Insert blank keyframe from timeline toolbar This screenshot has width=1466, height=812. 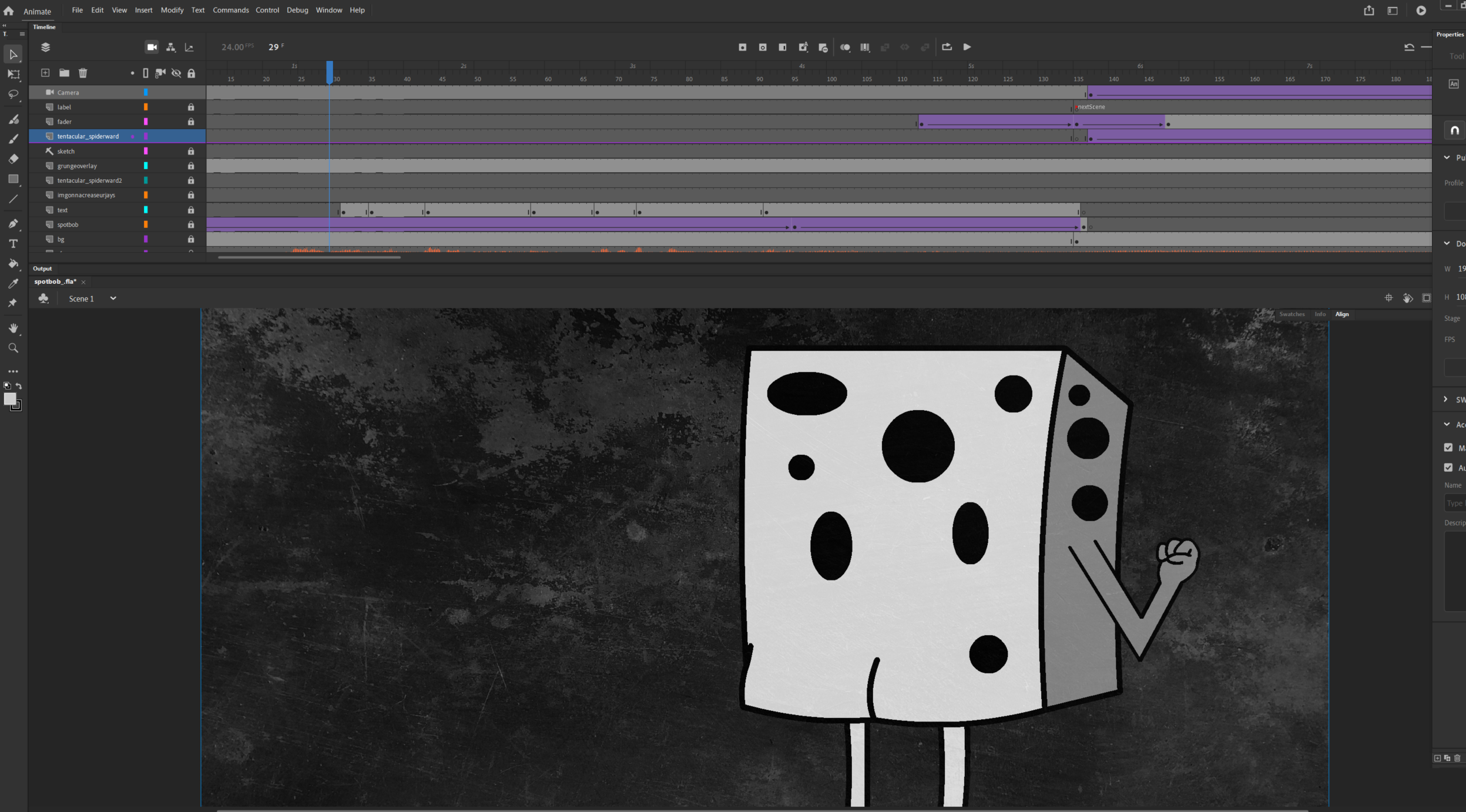click(x=763, y=47)
